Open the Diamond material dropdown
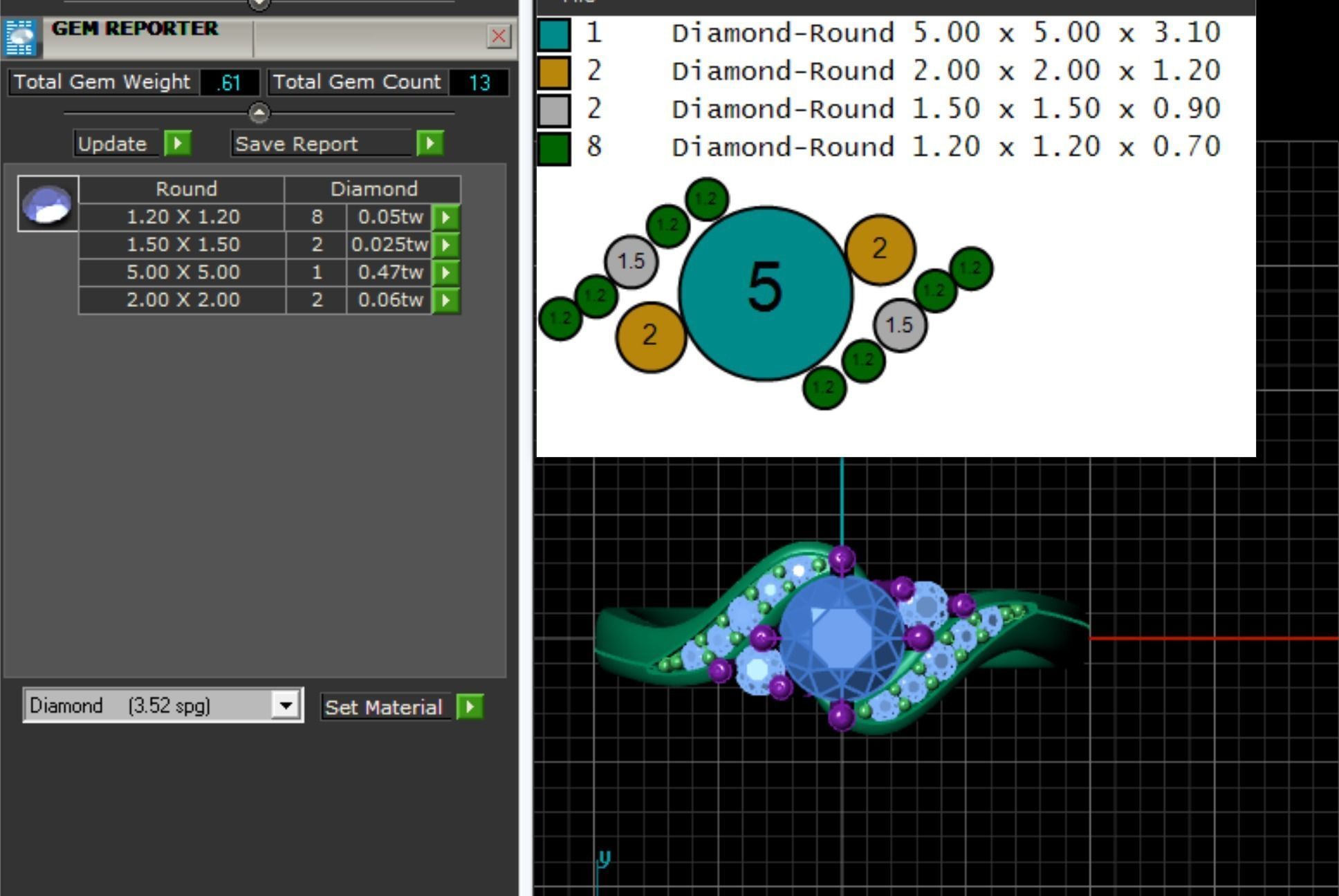Screen dimensions: 1339x896 click(x=285, y=705)
